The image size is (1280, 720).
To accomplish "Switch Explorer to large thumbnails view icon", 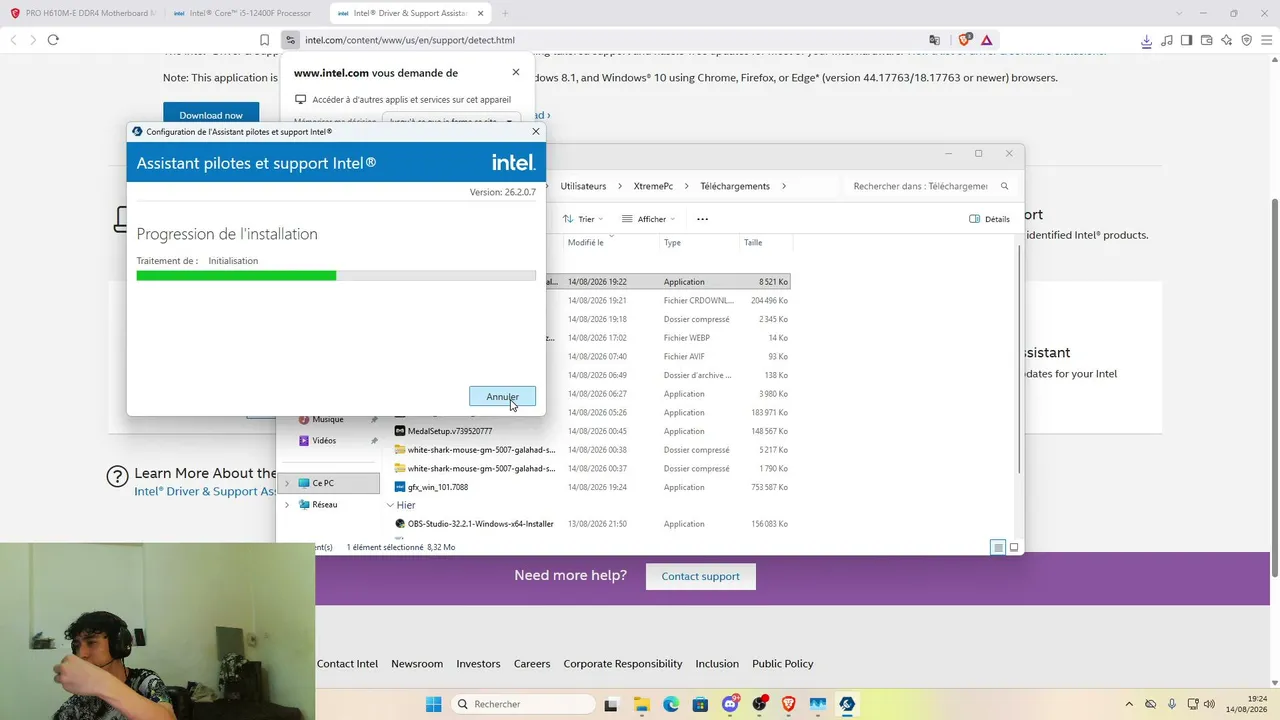I will pos(1014,547).
